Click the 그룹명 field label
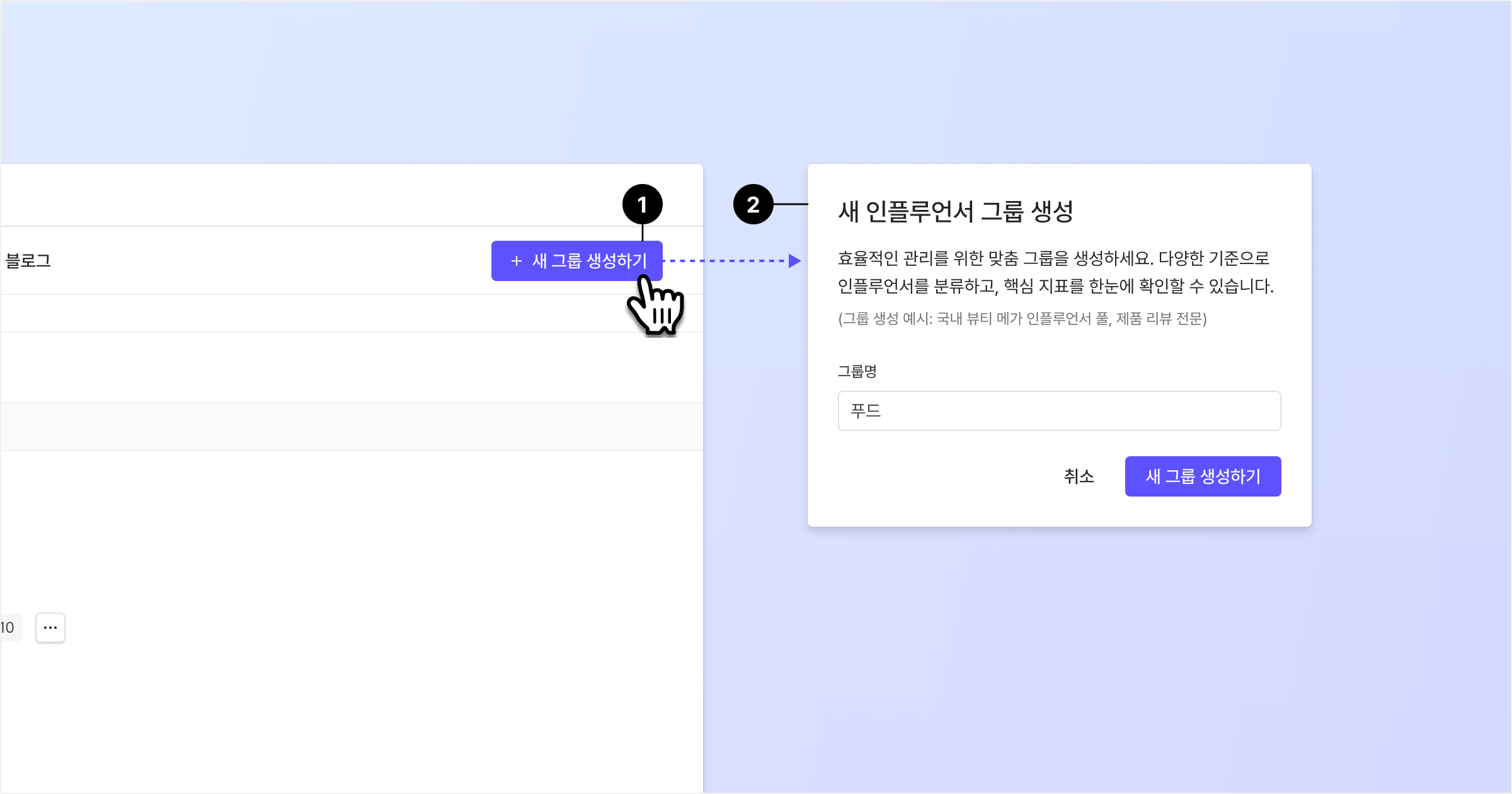1512x794 pixels. (857, 372)
